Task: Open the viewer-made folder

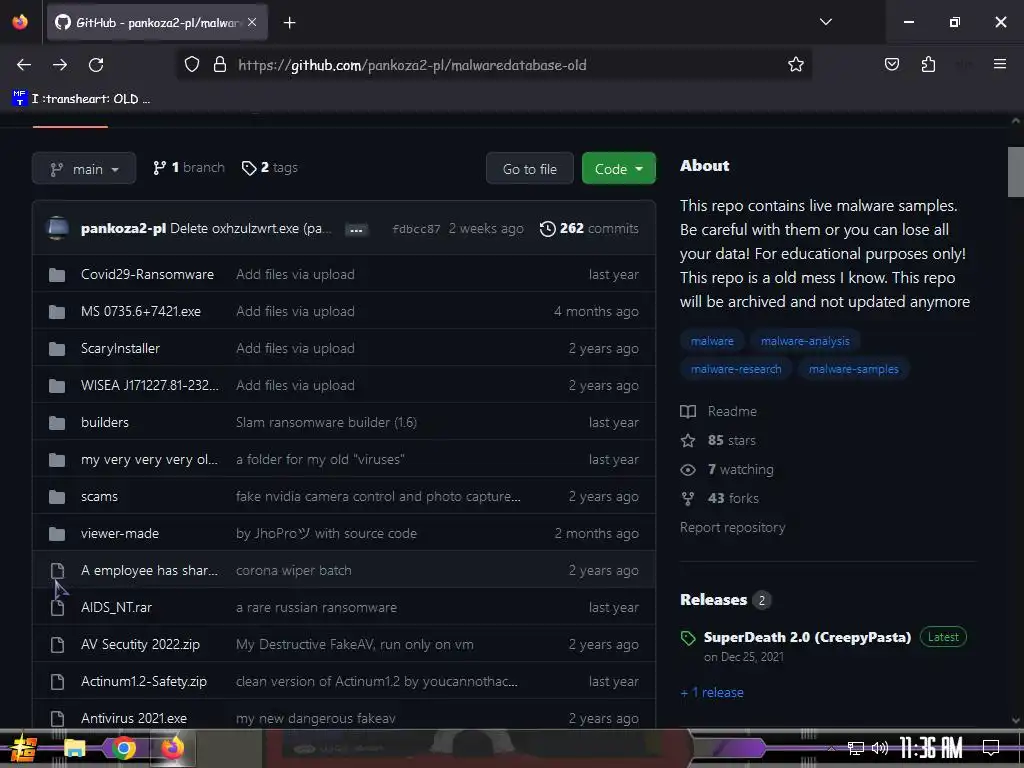Action: 120,534
